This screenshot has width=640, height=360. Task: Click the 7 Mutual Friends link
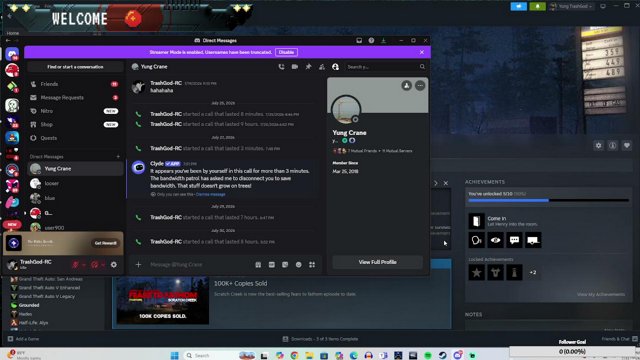(362, 151)
